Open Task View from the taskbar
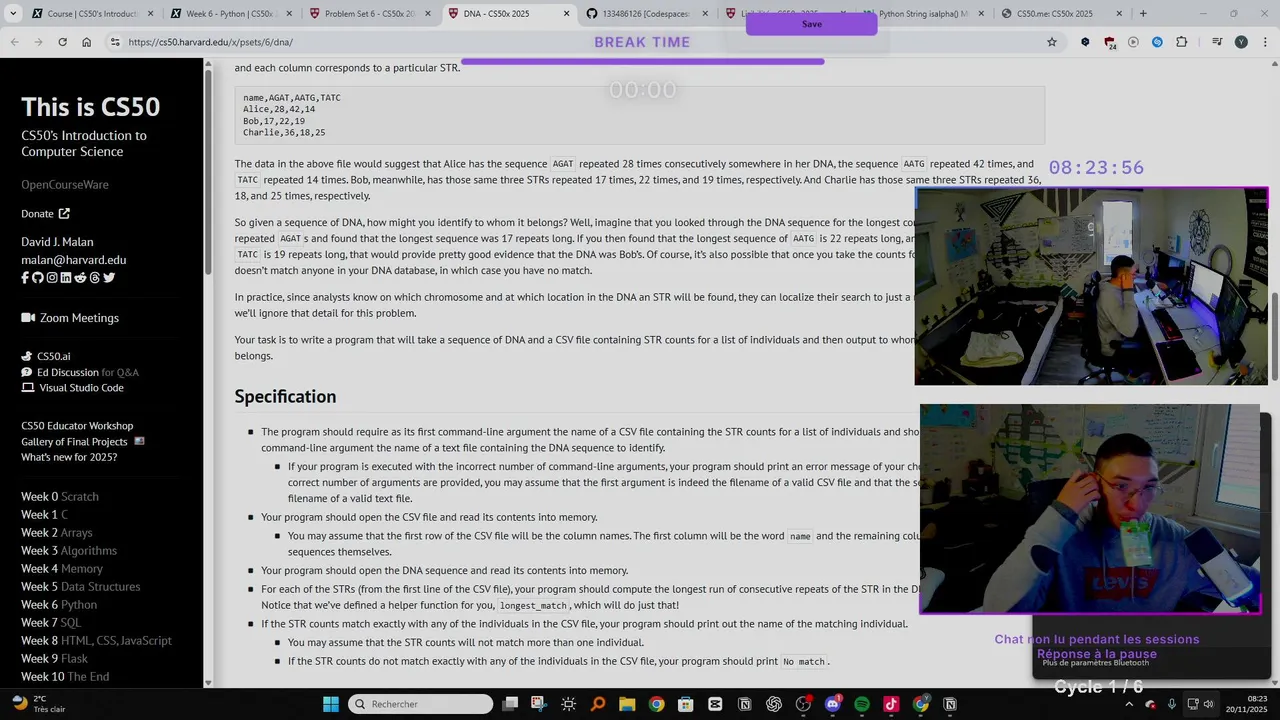This screenshot has width=1280, height=720. (511, 704)
